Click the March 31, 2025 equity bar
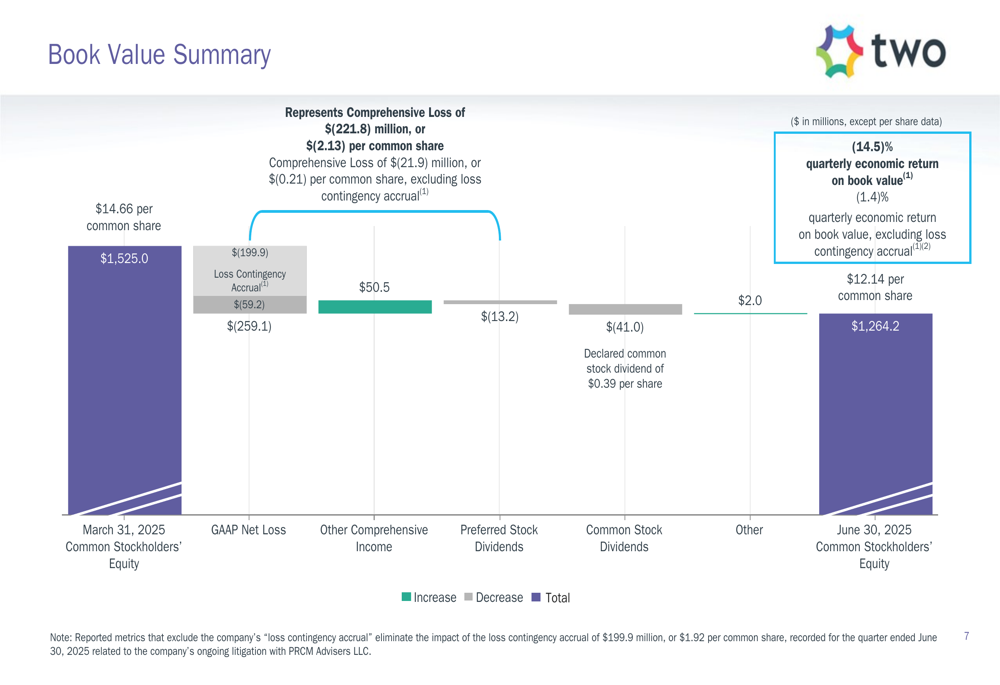 [x=125, y=380]
